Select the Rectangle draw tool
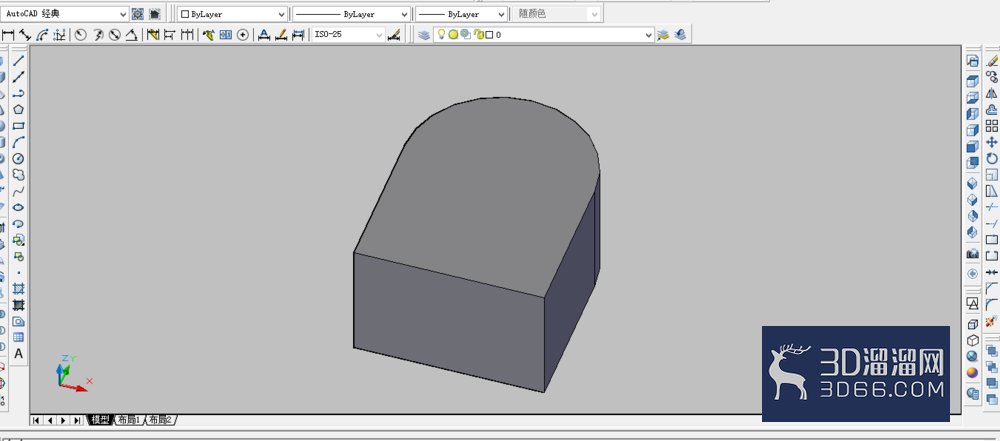This screenshot has width=1000, height=441. point(18,126)
